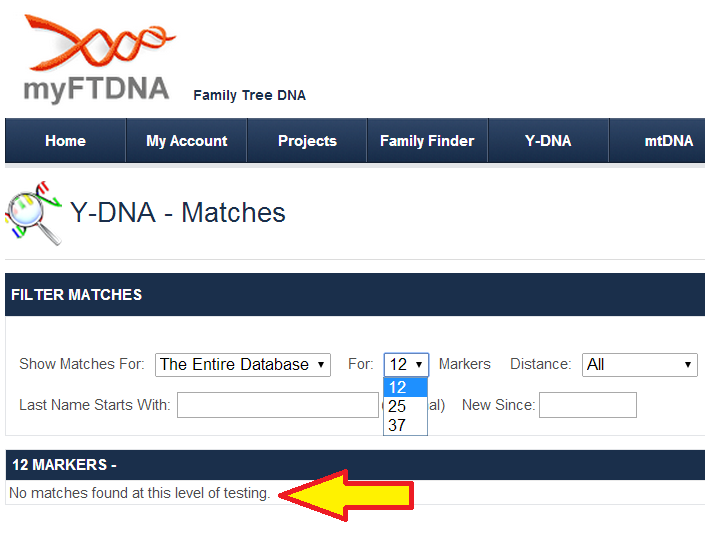
Task: Click the Y-DNA magnifier DNA icon
Action: pyautogui.click(x=33, y=213)
